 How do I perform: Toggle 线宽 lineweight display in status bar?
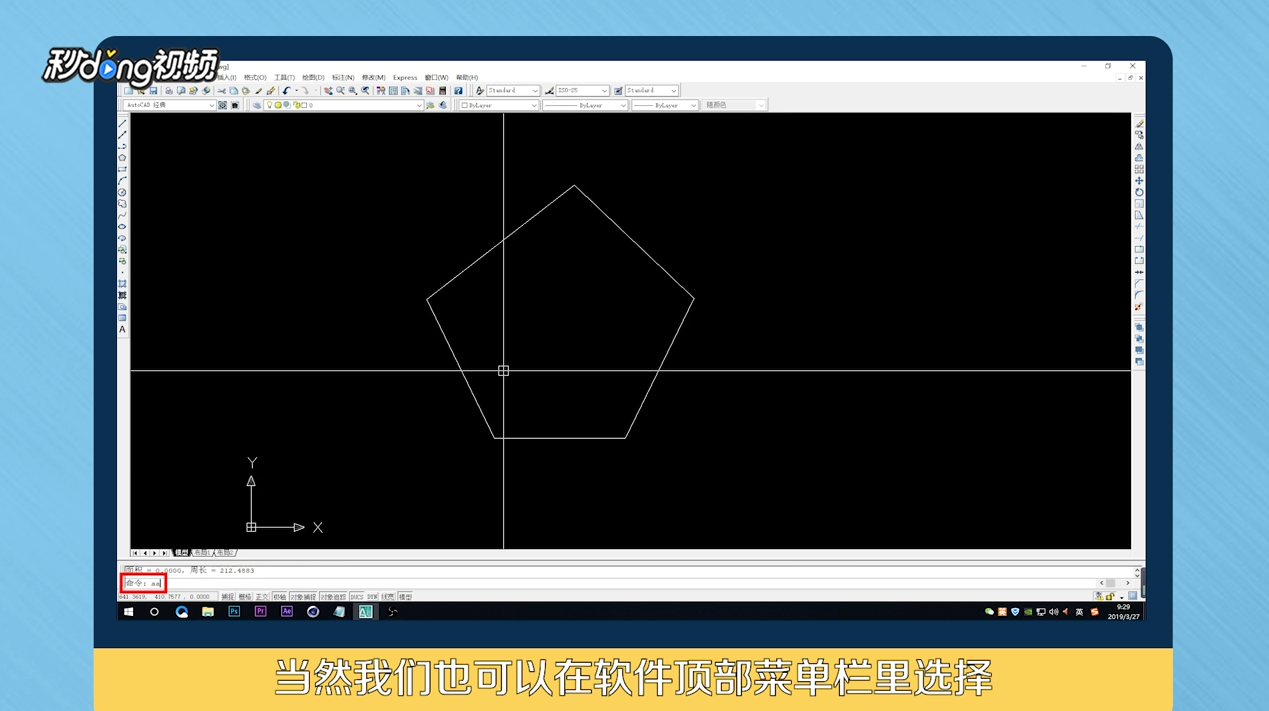[x=387, y=597]
